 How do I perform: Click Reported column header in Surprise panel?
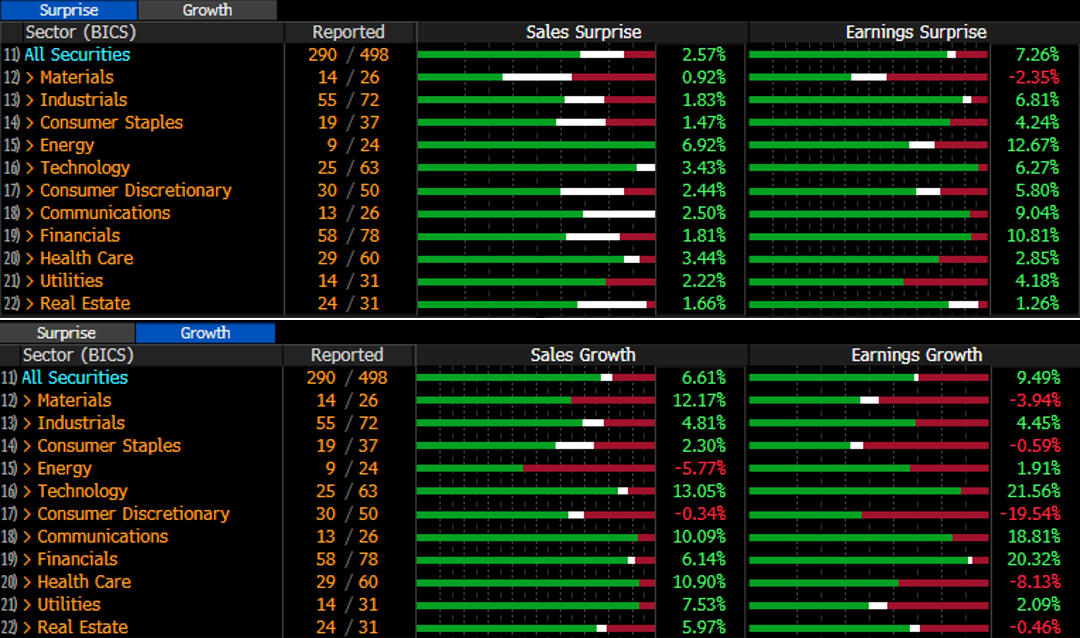pos(349,32)
